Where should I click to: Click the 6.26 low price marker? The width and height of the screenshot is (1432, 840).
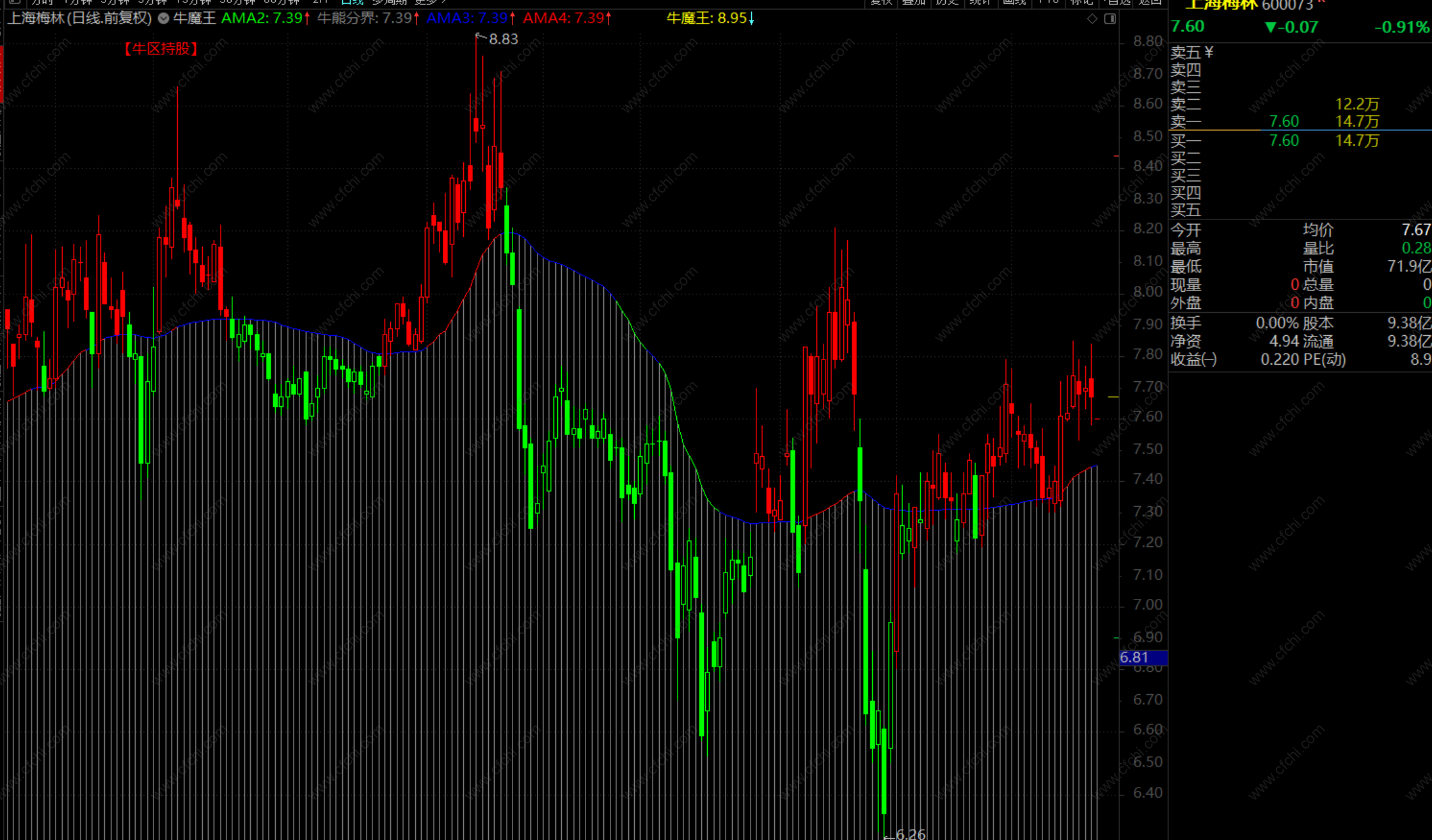pos(910,834)
